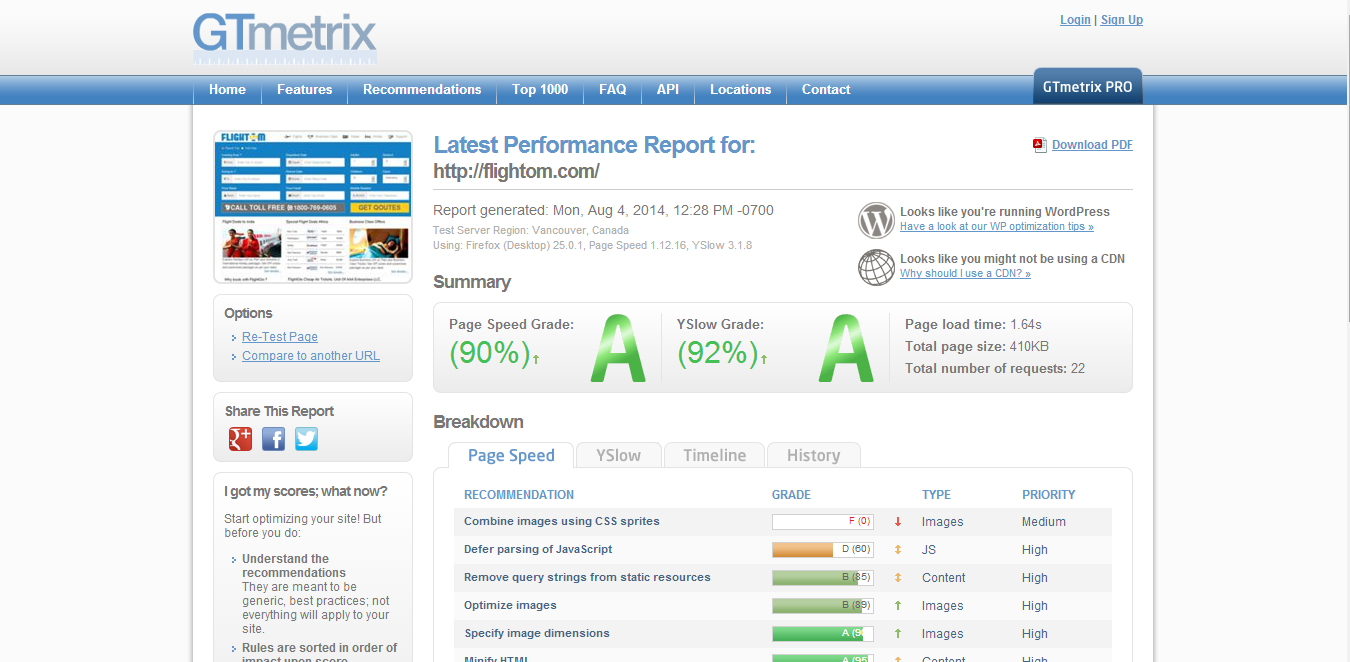The height and width of the screenshot is (662, 1350).
Task: Click JS type in Defer parsing row
Action: click(929, 549)
